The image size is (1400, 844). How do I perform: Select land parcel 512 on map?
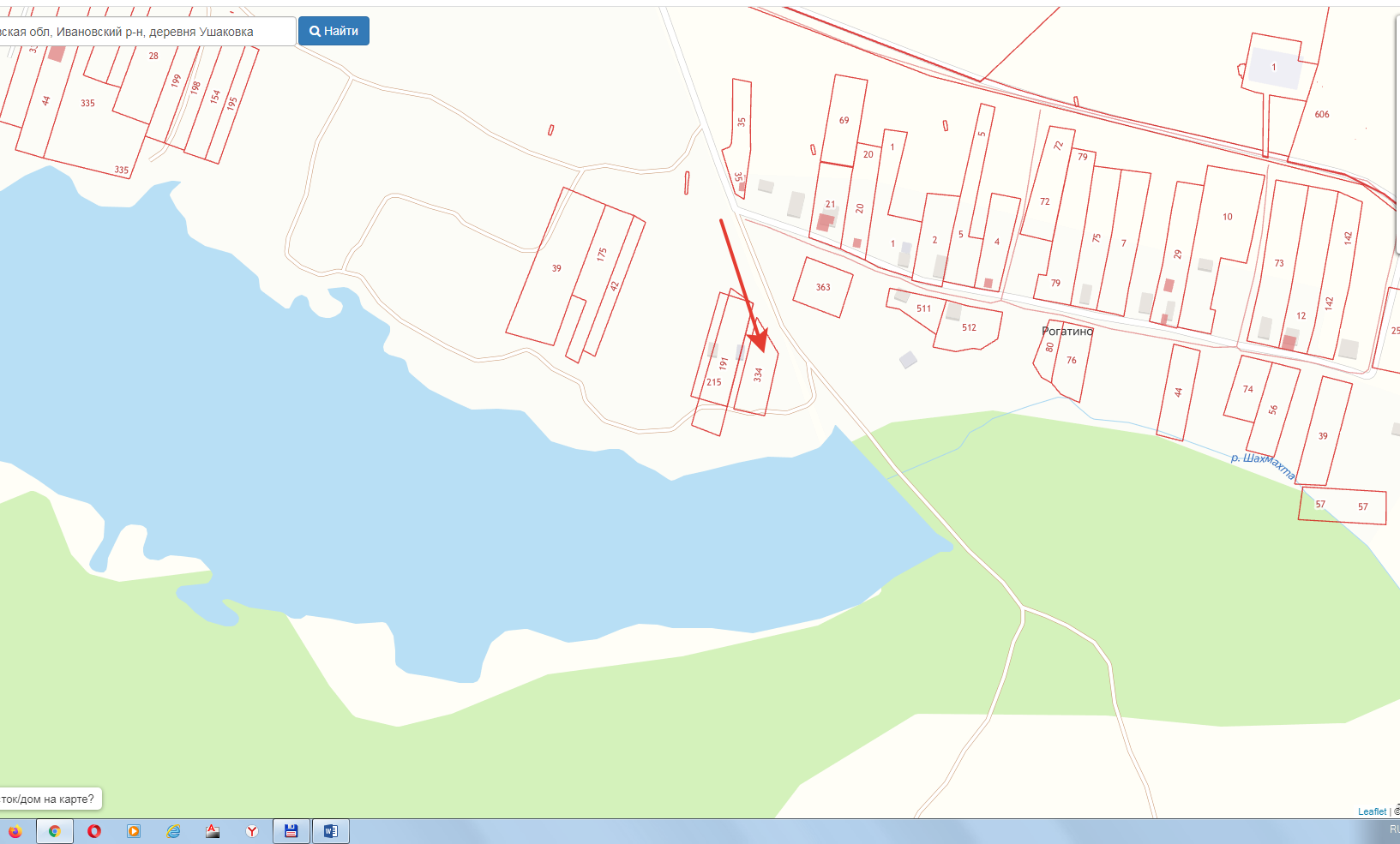pyautogui.click(x=969, y=327)
